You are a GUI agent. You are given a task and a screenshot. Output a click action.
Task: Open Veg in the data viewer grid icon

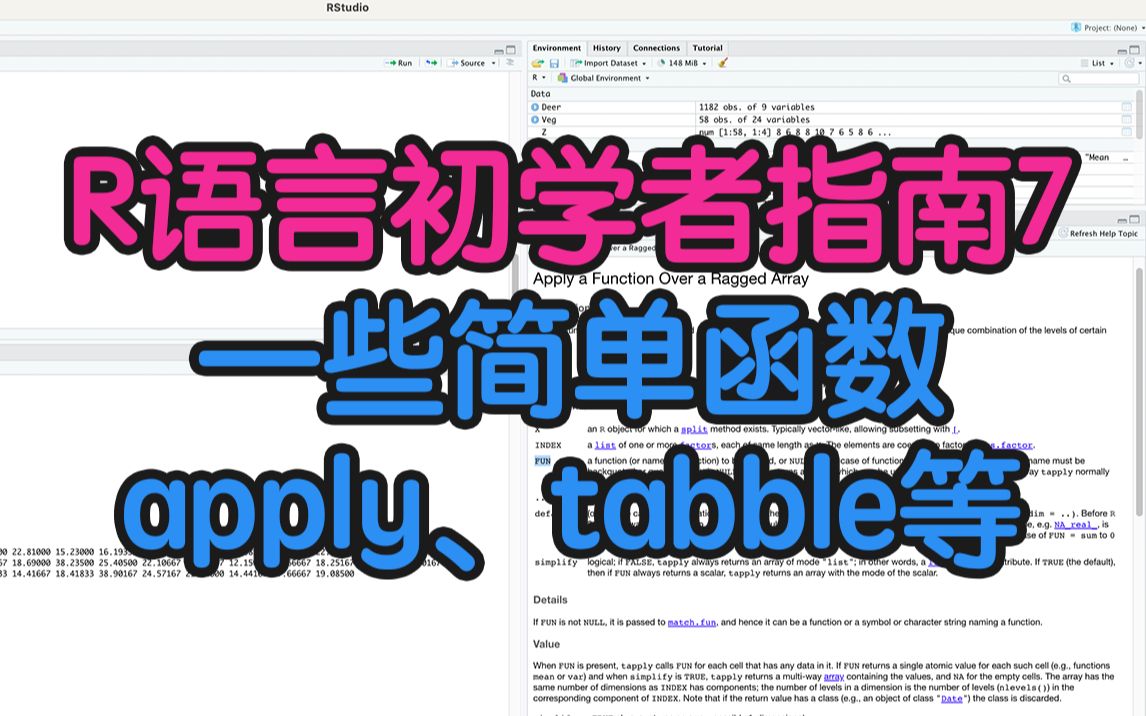1125,118
